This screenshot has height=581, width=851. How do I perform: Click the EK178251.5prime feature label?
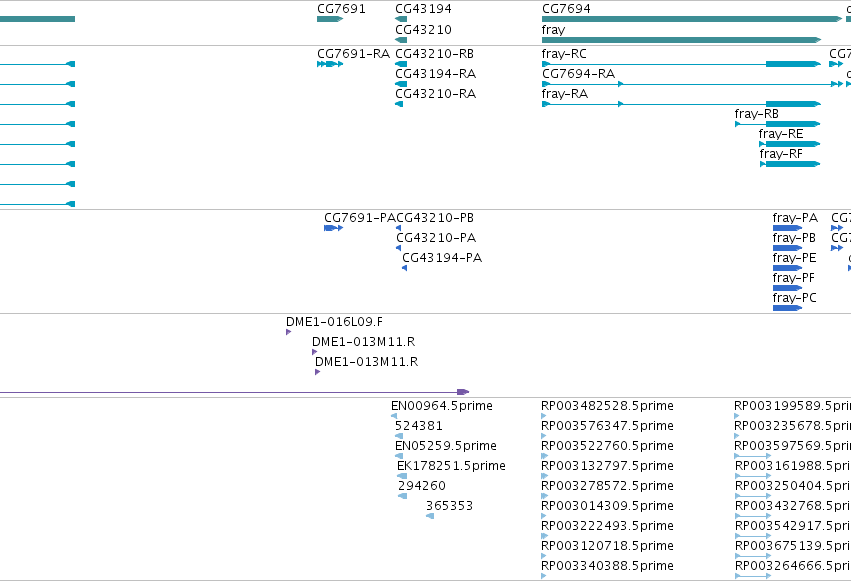click(x=451, y=466)
